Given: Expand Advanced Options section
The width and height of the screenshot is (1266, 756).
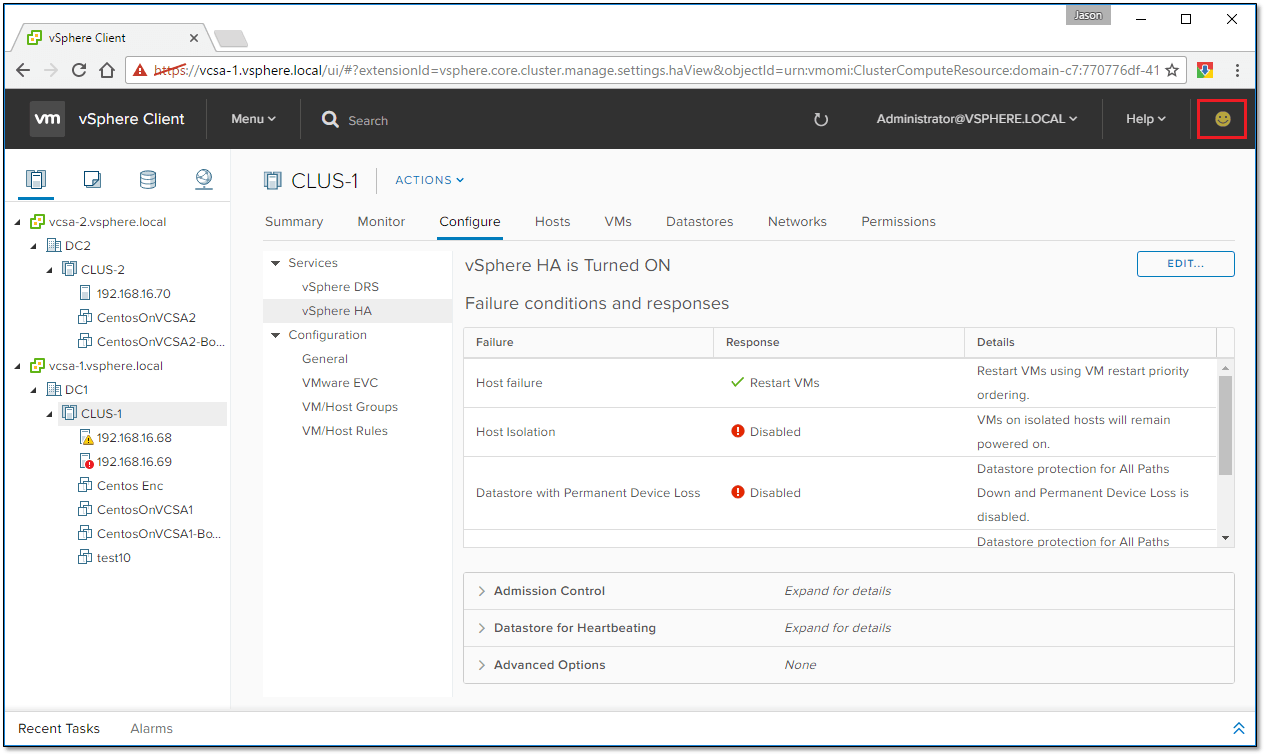Looking at the screenshot, I should [482, 665].
